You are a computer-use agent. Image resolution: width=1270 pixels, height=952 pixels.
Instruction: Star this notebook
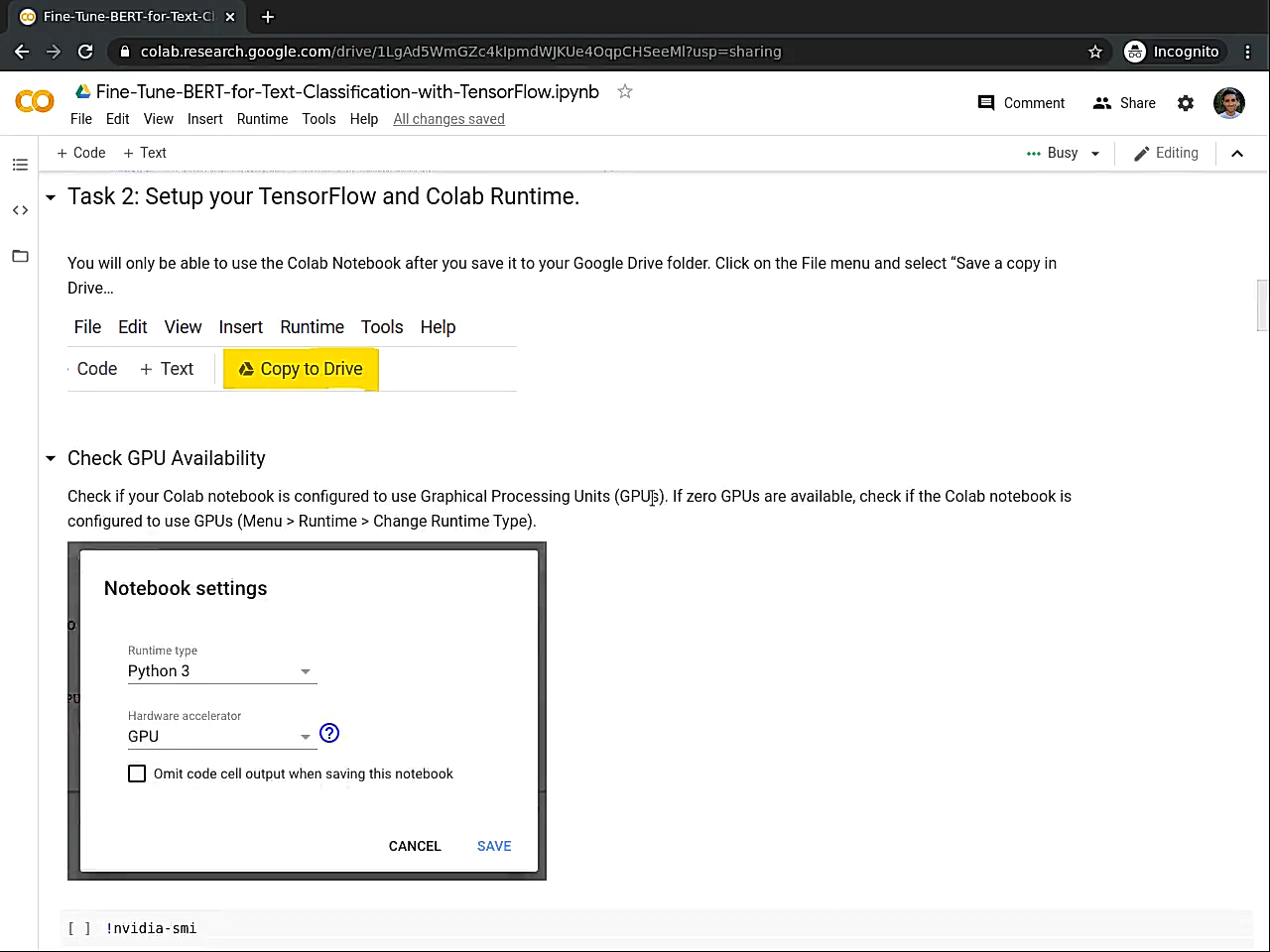pos(625,91)
